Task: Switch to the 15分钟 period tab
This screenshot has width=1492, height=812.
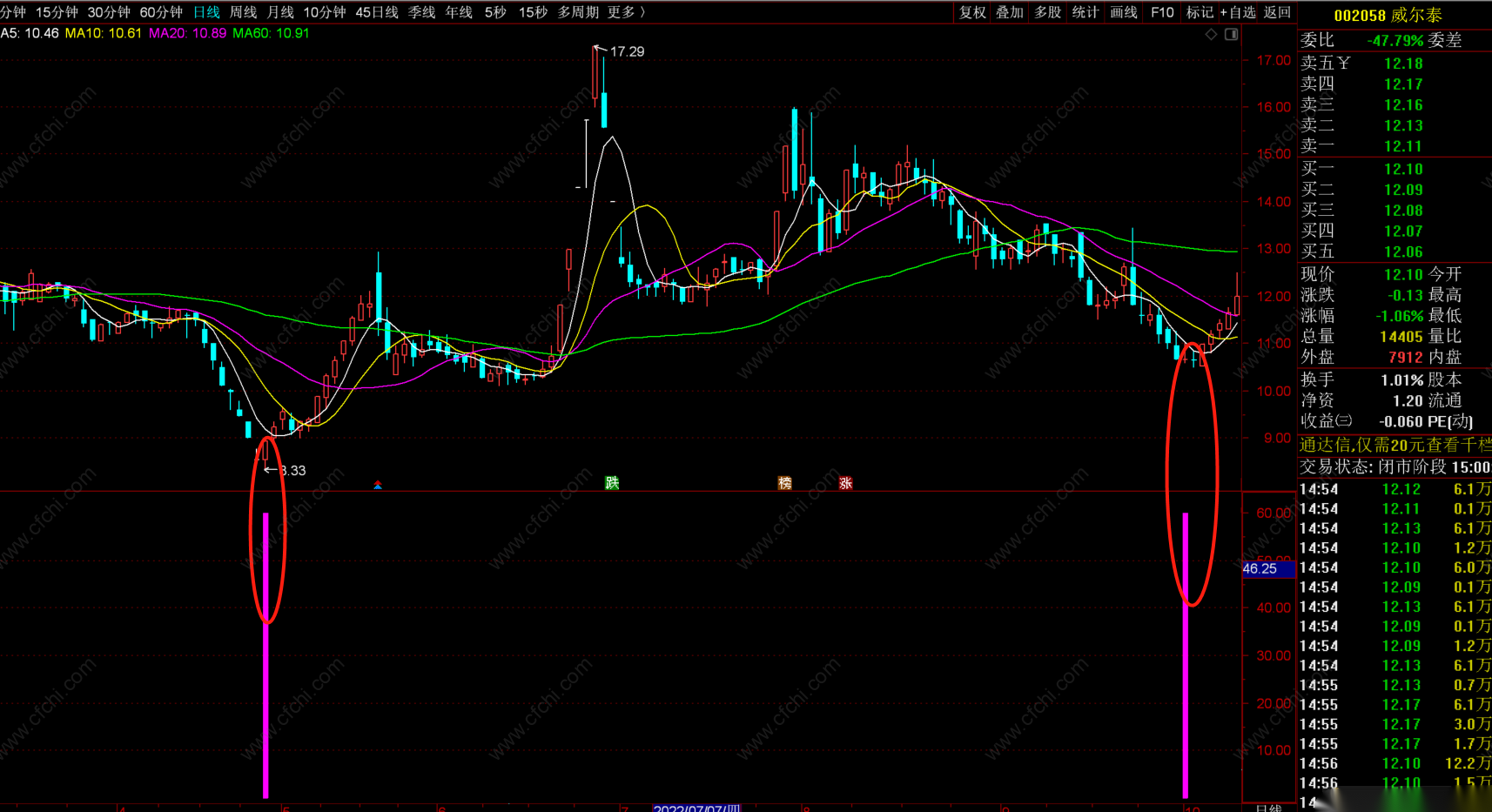Action: click(x=57, y=12)
